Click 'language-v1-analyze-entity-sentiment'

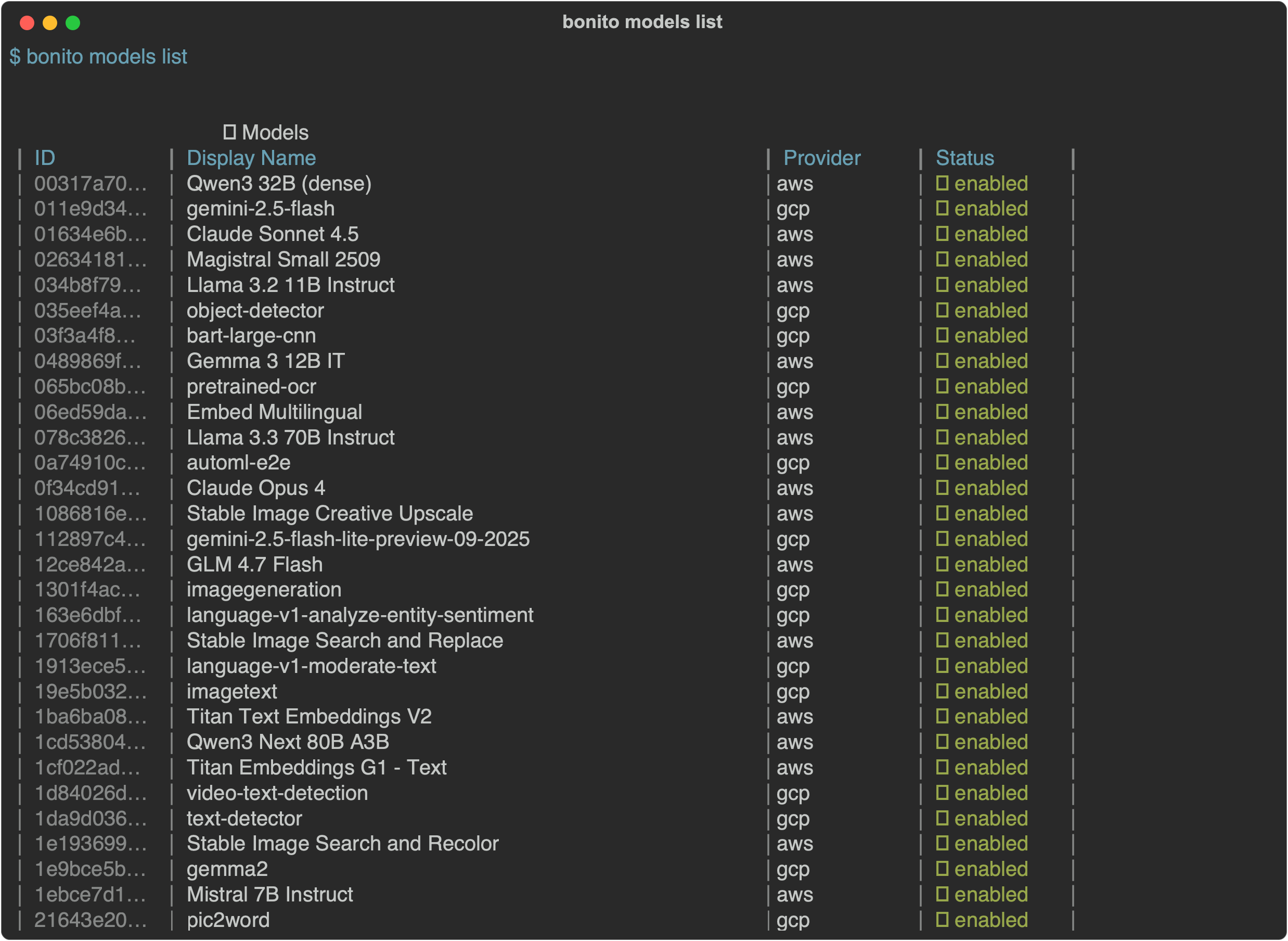pyautogui.click(x=359, y=616)
